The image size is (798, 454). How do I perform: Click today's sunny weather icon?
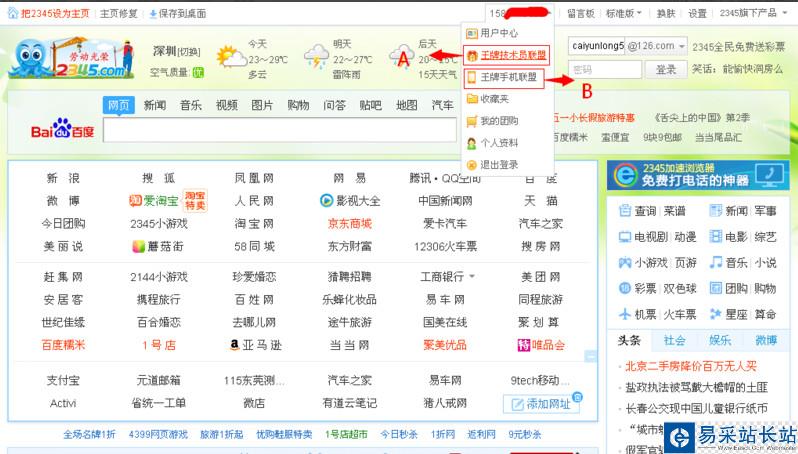click(x=231, y=57)
